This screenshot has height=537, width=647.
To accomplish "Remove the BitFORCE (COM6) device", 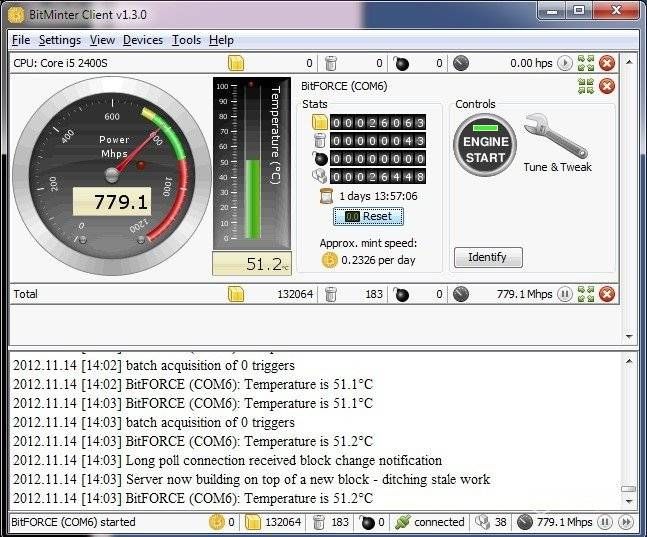I will pos(607,86).
